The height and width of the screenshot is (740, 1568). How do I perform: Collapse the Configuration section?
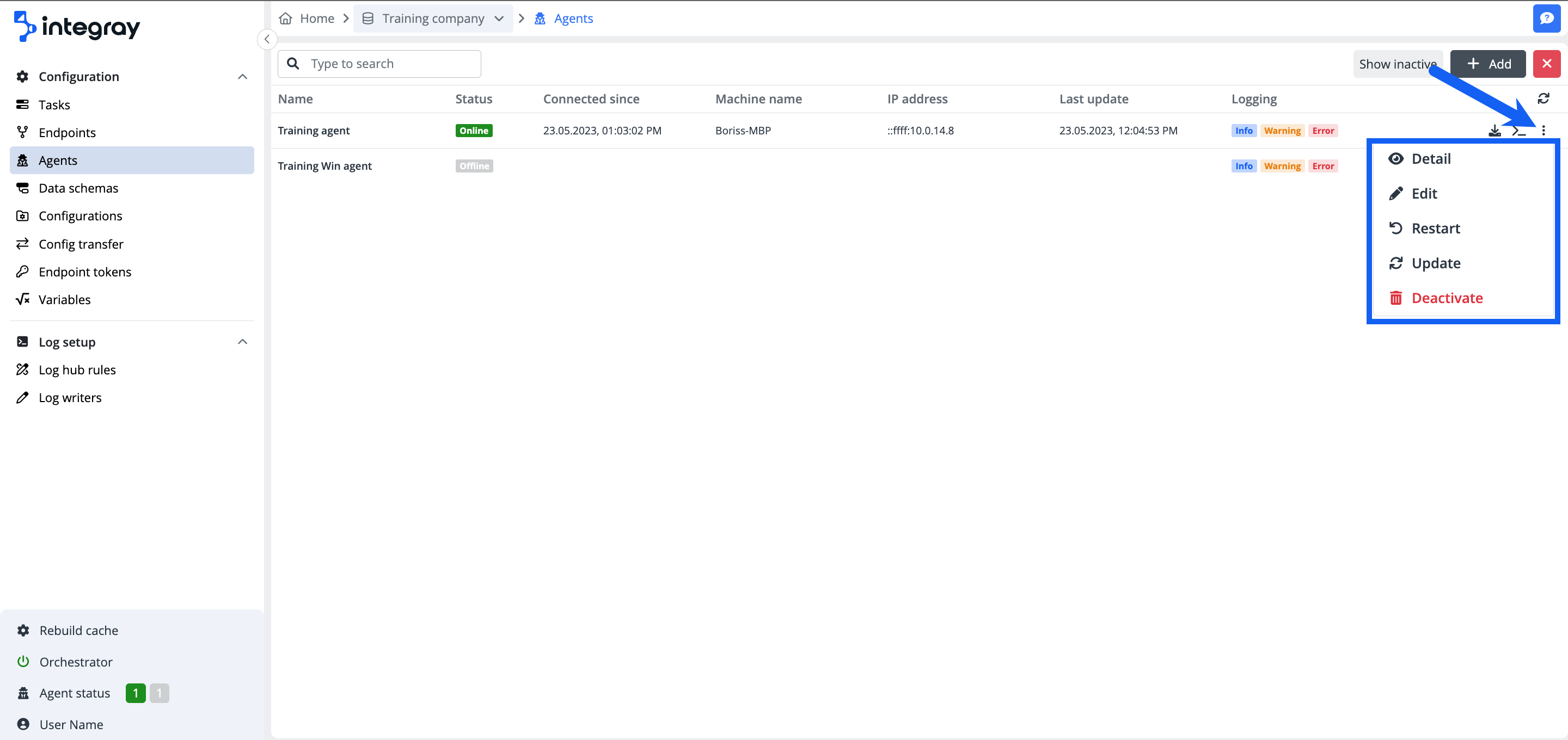242,77
